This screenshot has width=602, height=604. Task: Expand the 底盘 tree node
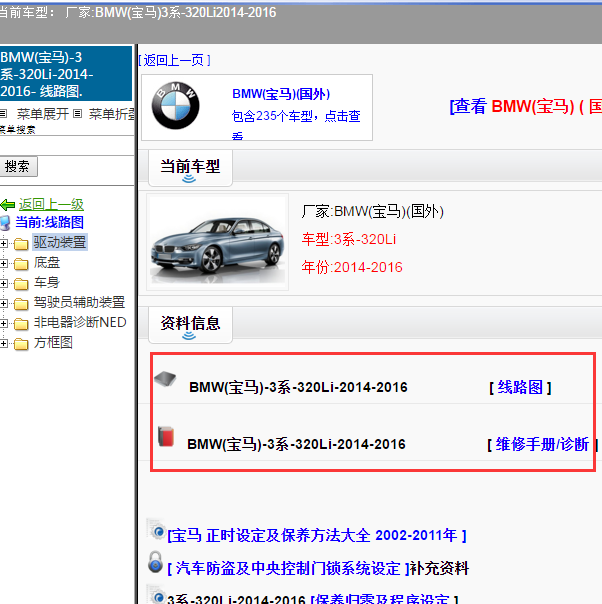(x=3, y=263)
